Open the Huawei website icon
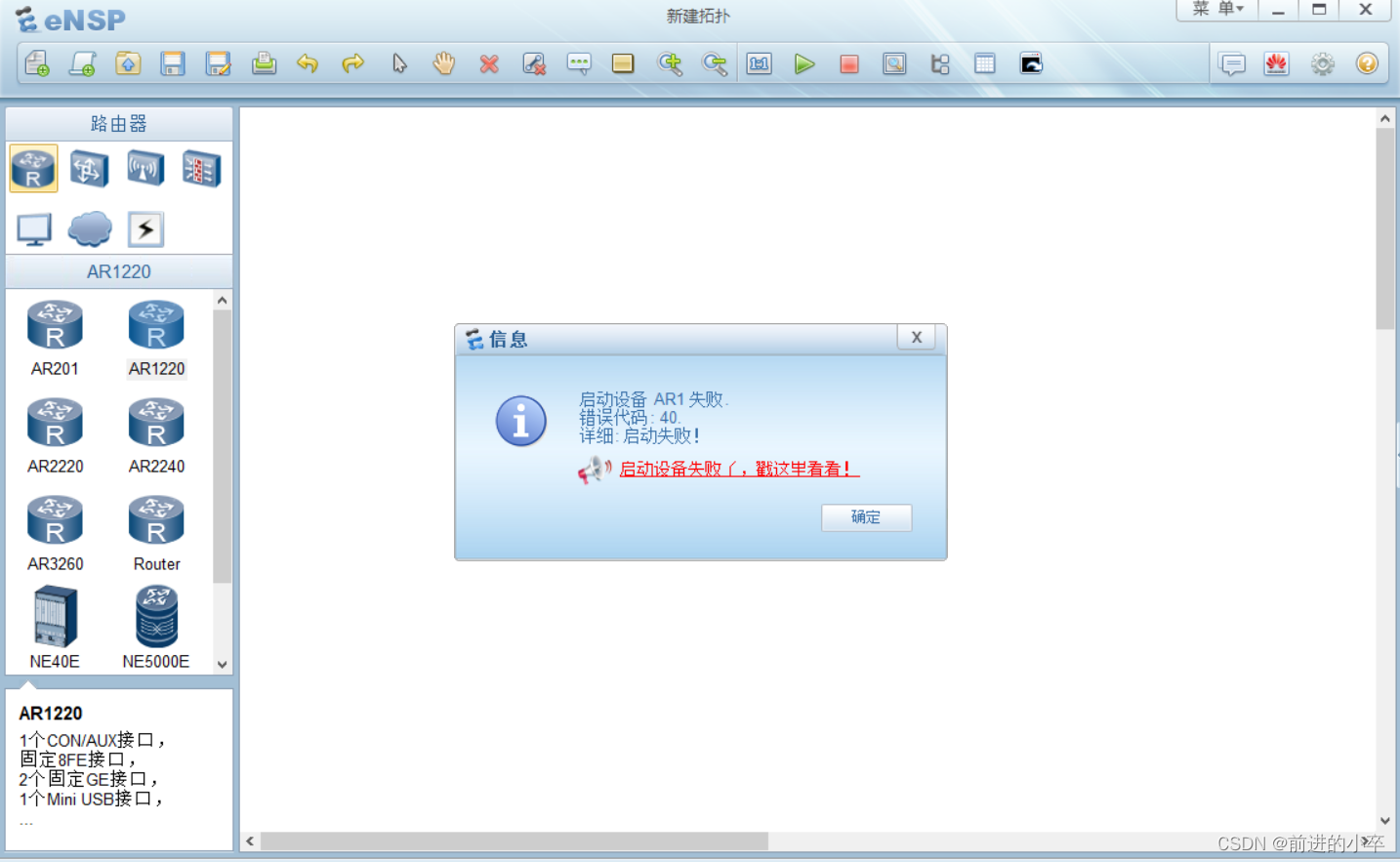 pyautogui.click(x=1277, y=64)
